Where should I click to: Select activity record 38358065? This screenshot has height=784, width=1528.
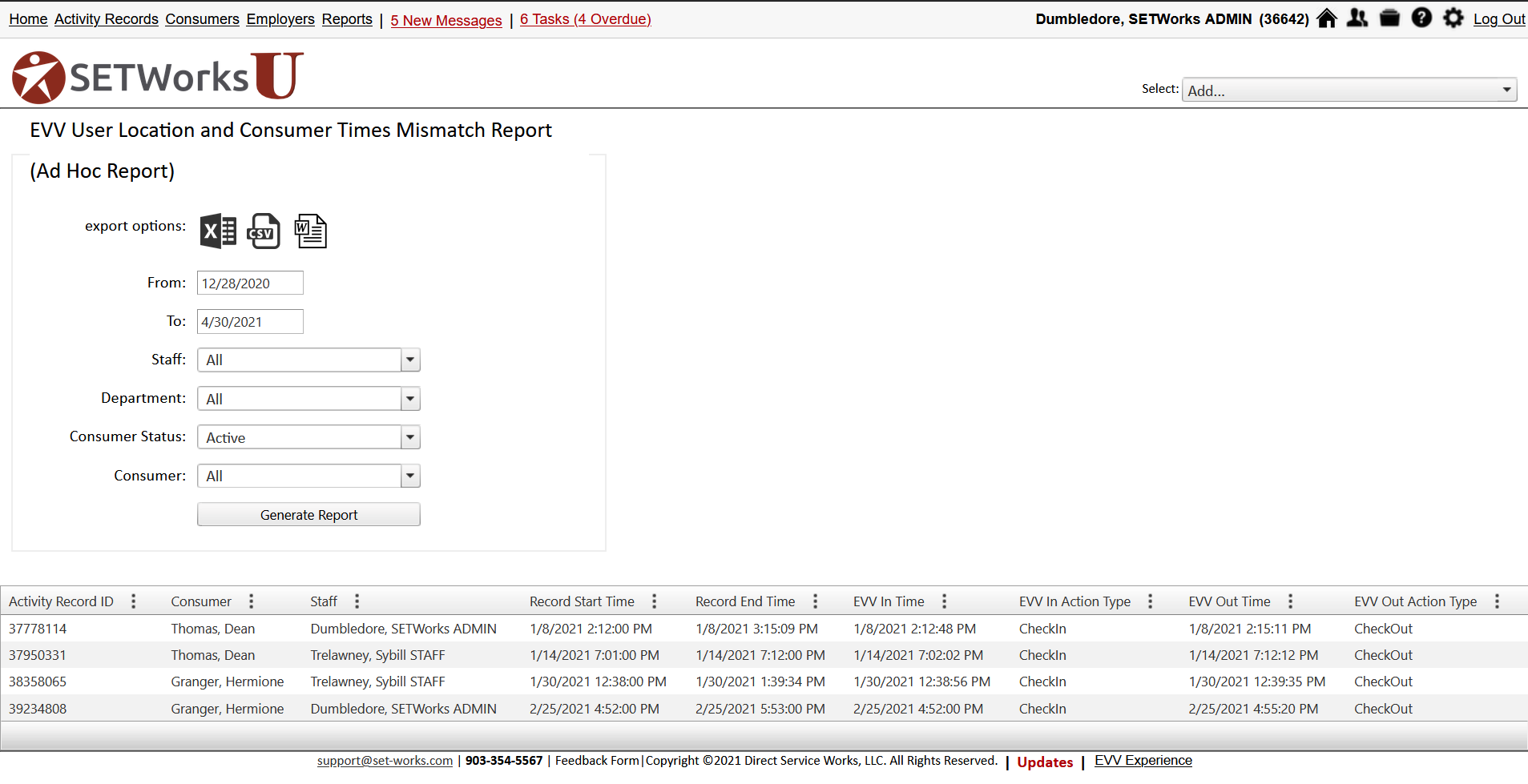pos(38,682)
